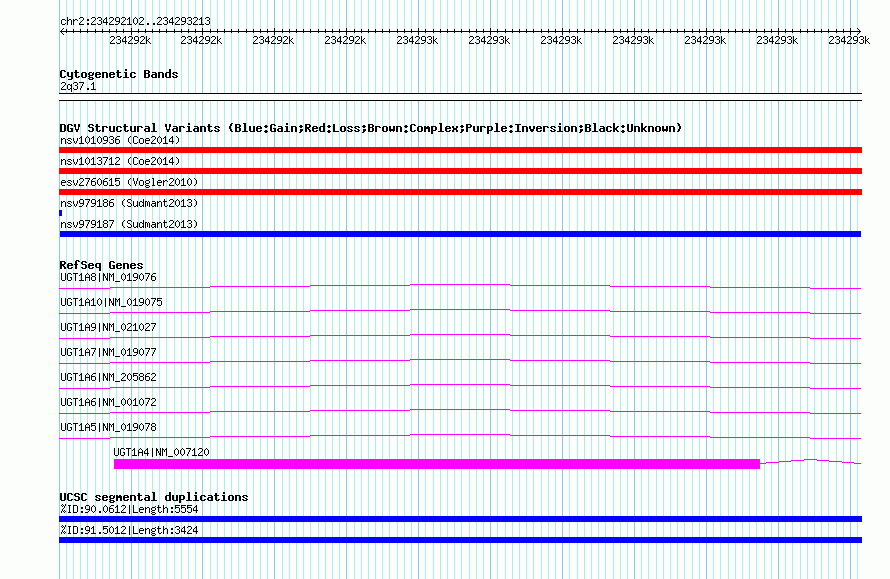Screen dimensions: 890x579
Task: Select the %ID:91.5012|Length:3424 duplication label
Action: (129, 530)
